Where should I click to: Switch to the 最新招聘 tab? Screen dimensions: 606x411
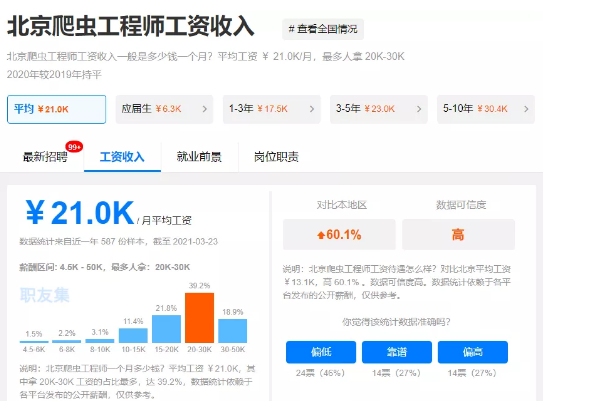click(45, 157)
